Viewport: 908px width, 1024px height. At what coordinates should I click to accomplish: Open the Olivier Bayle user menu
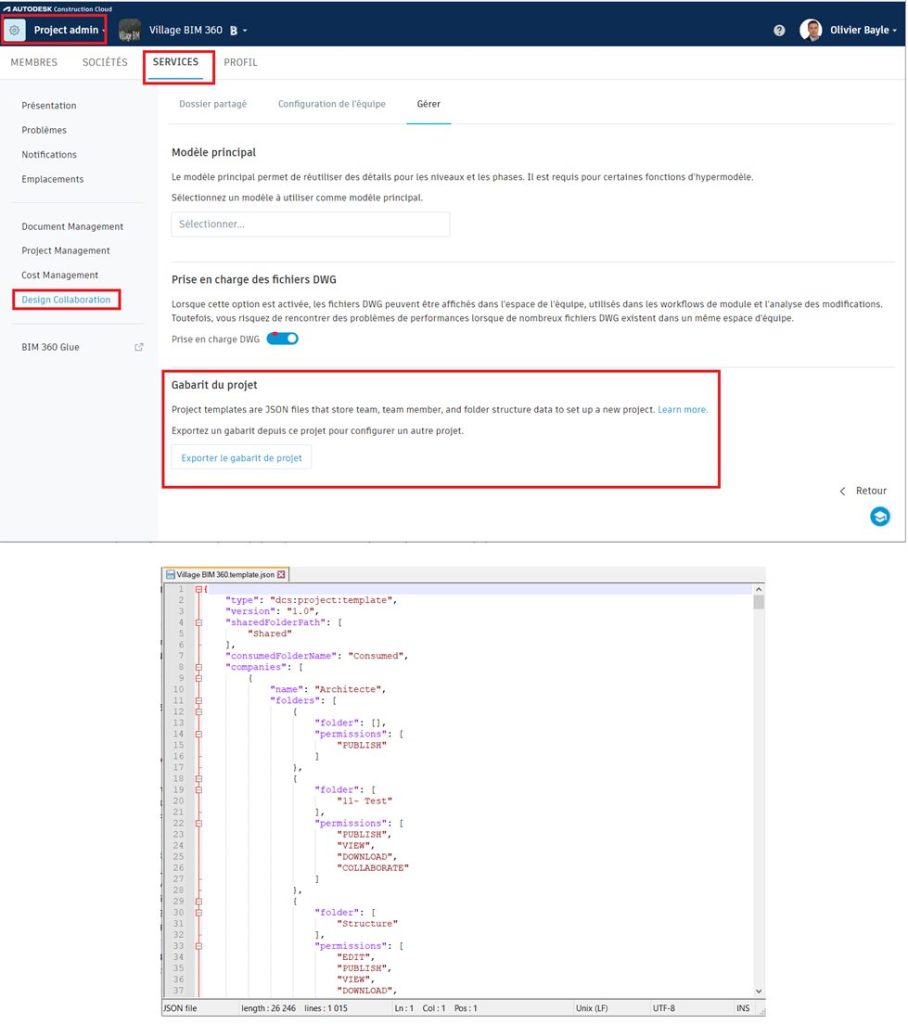click(x=863, y=30)
